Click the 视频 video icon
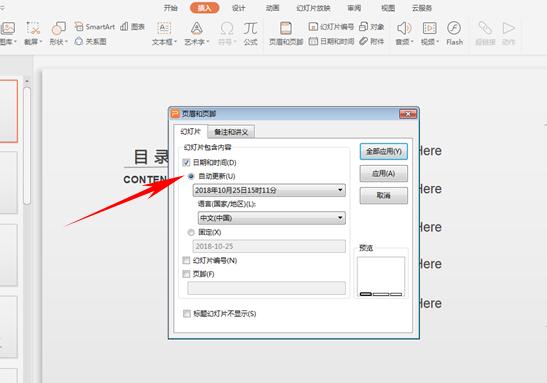This screenshot has width=547, height=383. pyautogui.click(x=429, y=29)
